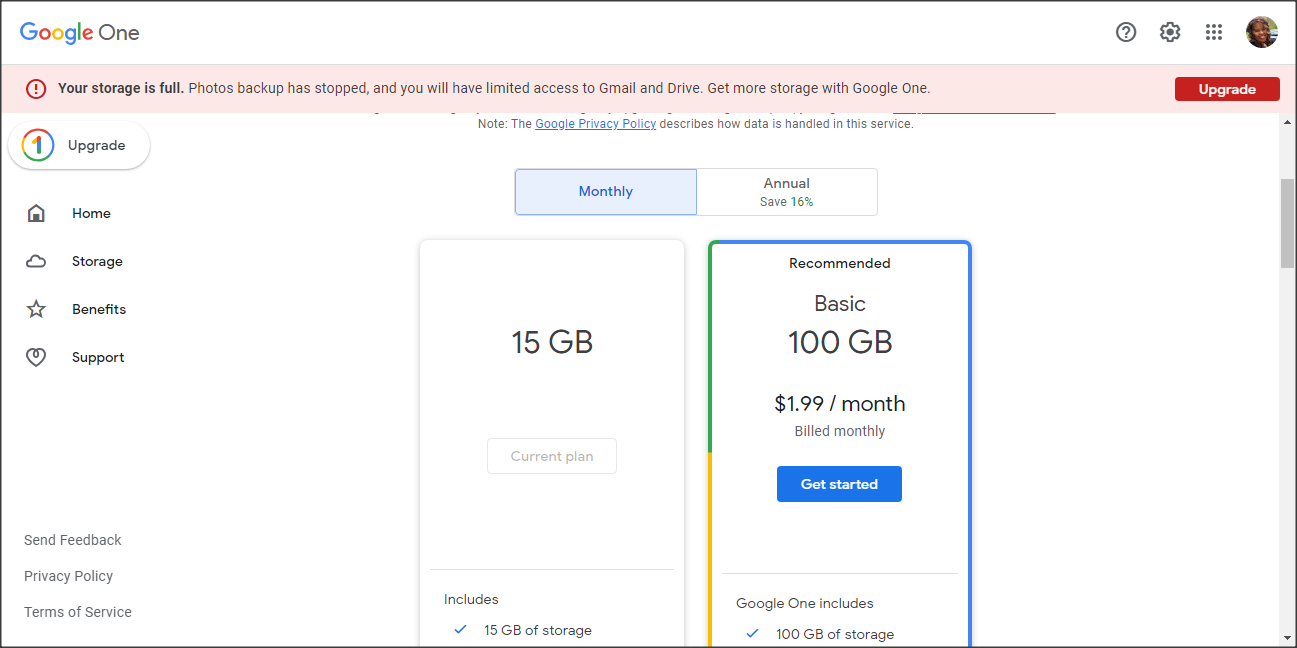Click the scrollbar down arrow
This screenshot has width=1297, height=648.
point(1288,637)
